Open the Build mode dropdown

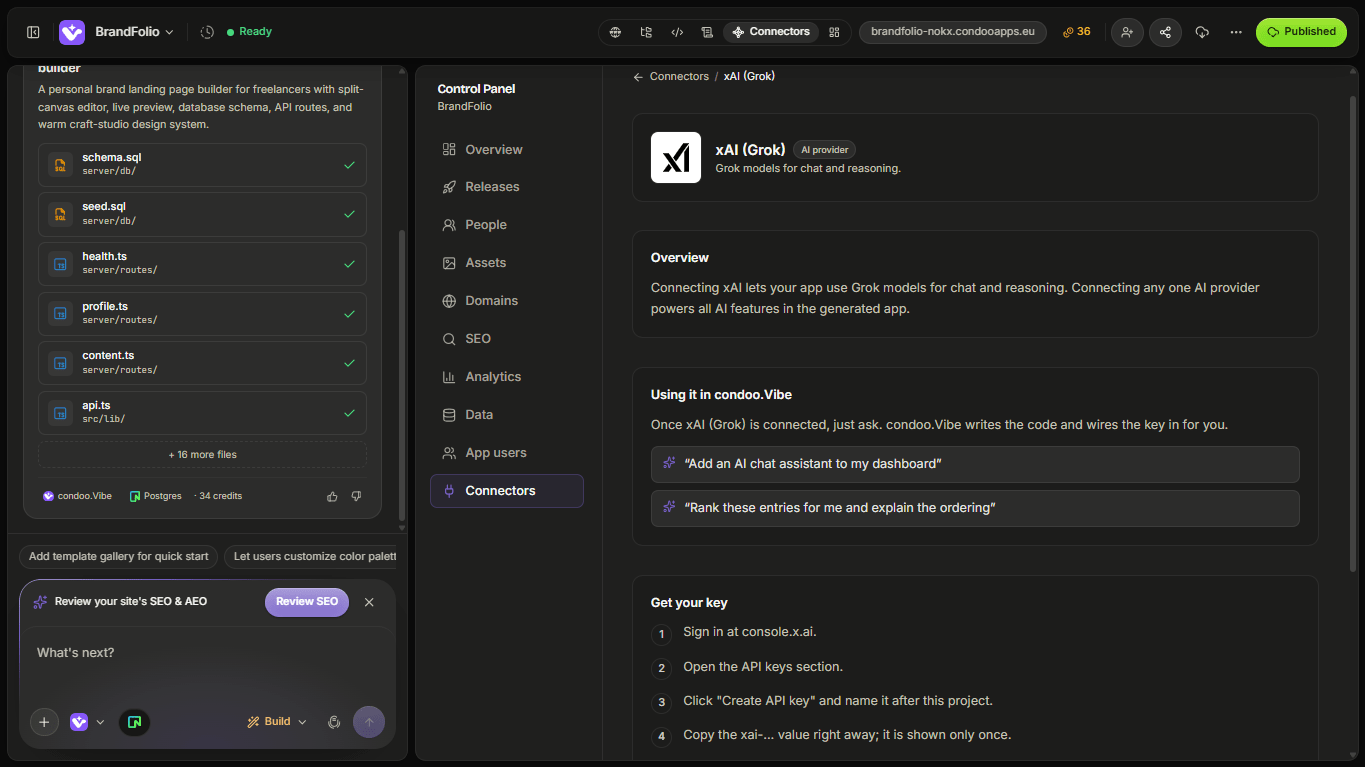click(277, 722)
